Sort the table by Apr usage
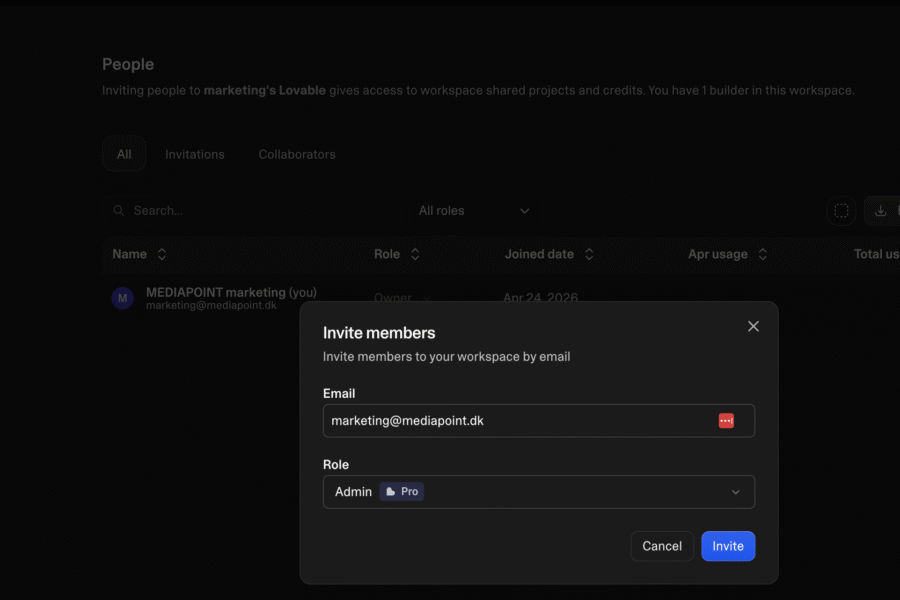 point(727,254)
